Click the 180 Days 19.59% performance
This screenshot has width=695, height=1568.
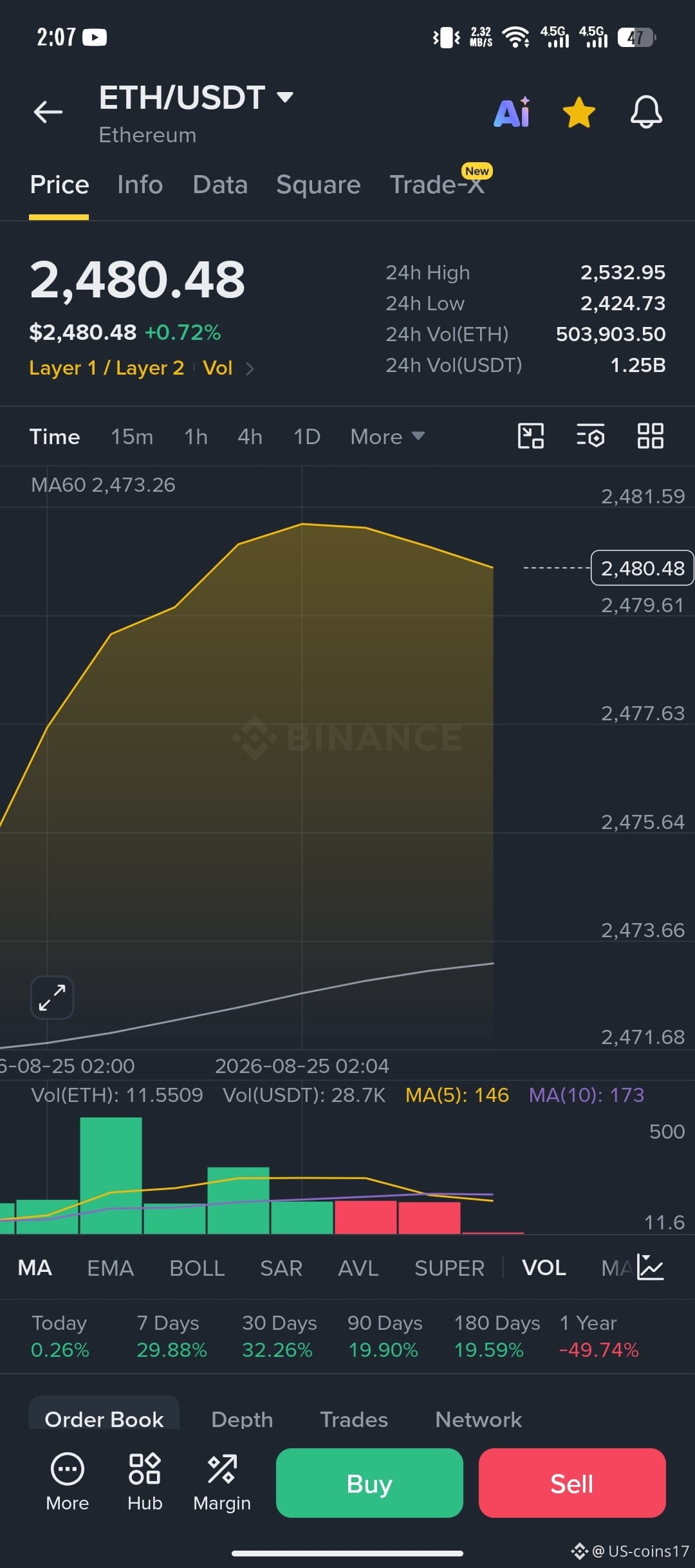coord(497,1336)
